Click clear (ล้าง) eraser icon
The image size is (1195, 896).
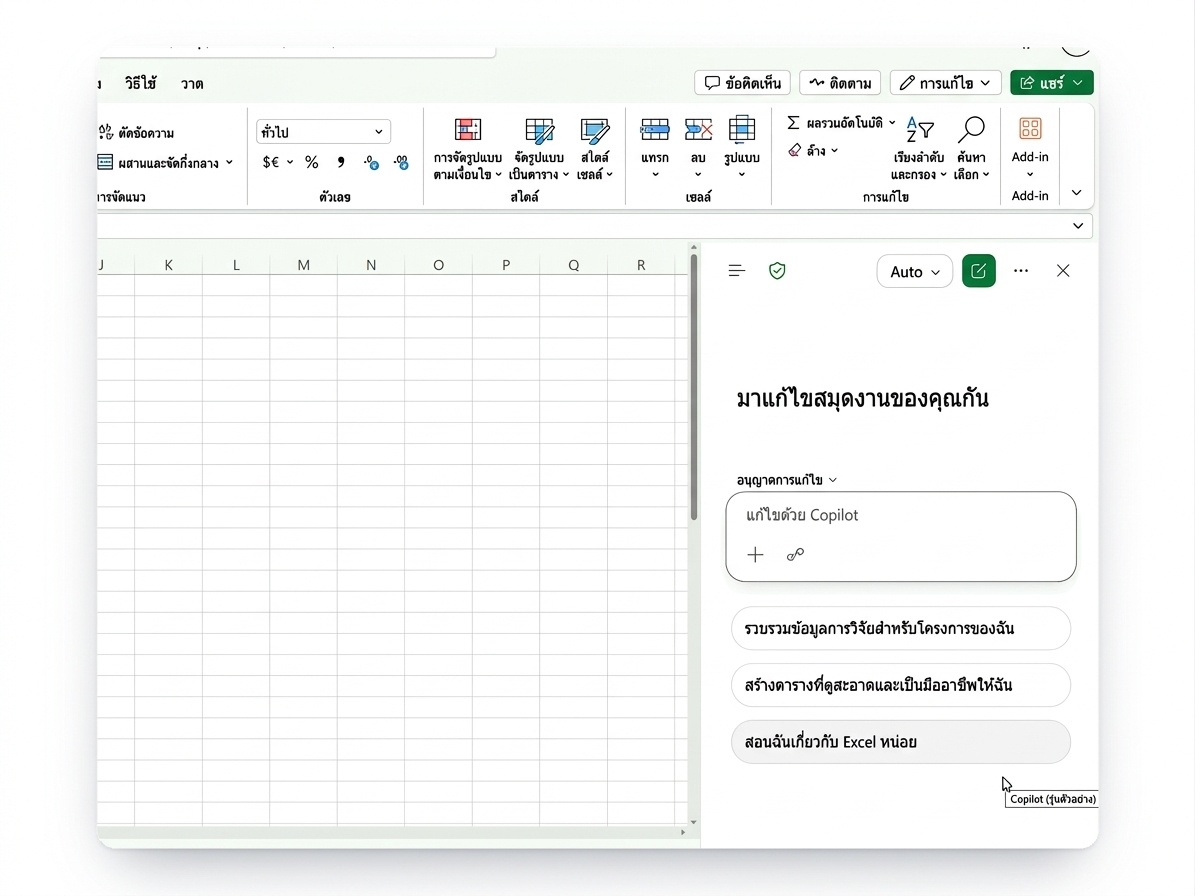(795, 150)
